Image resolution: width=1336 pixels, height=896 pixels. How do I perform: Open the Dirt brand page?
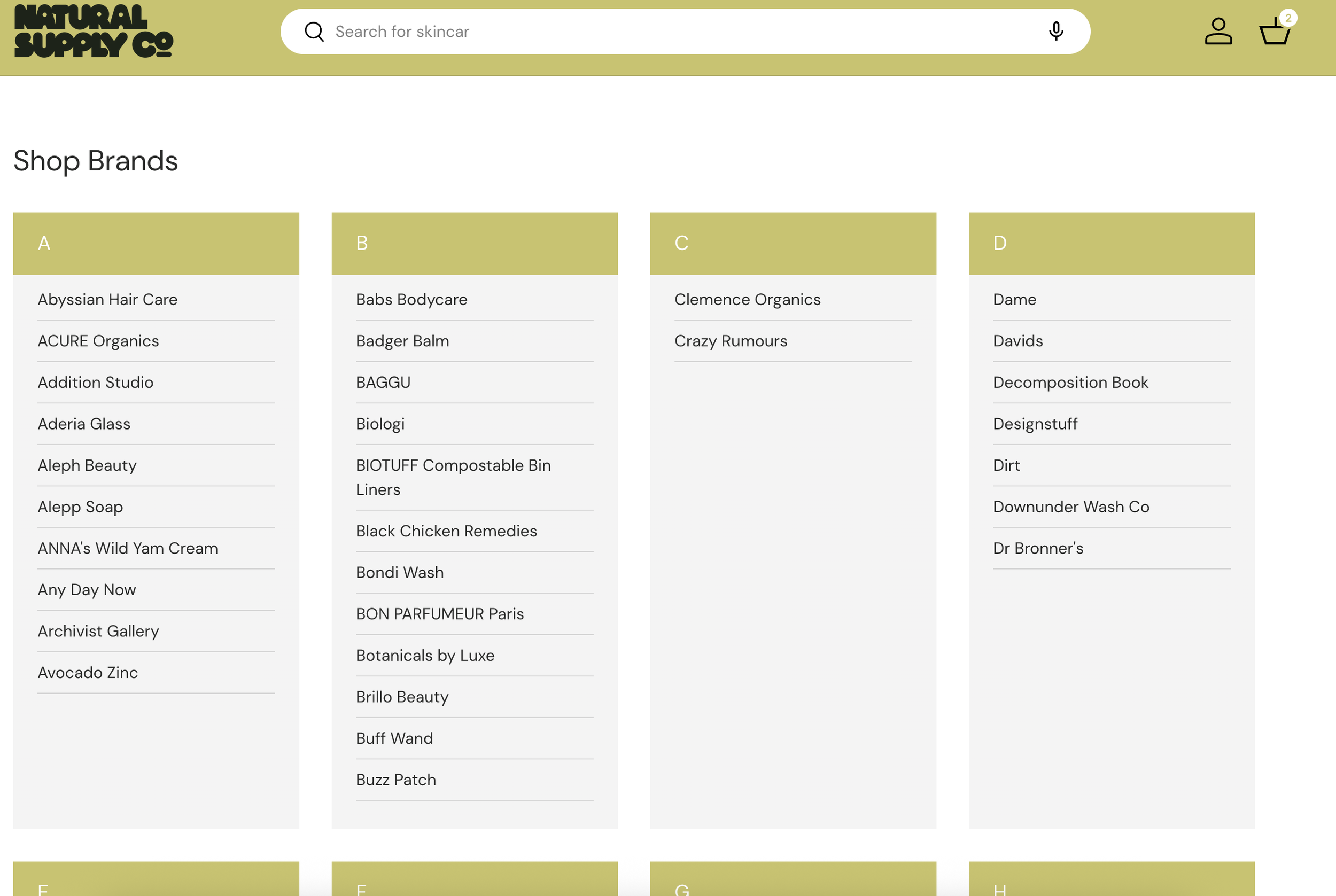(x=1006, y=465)
